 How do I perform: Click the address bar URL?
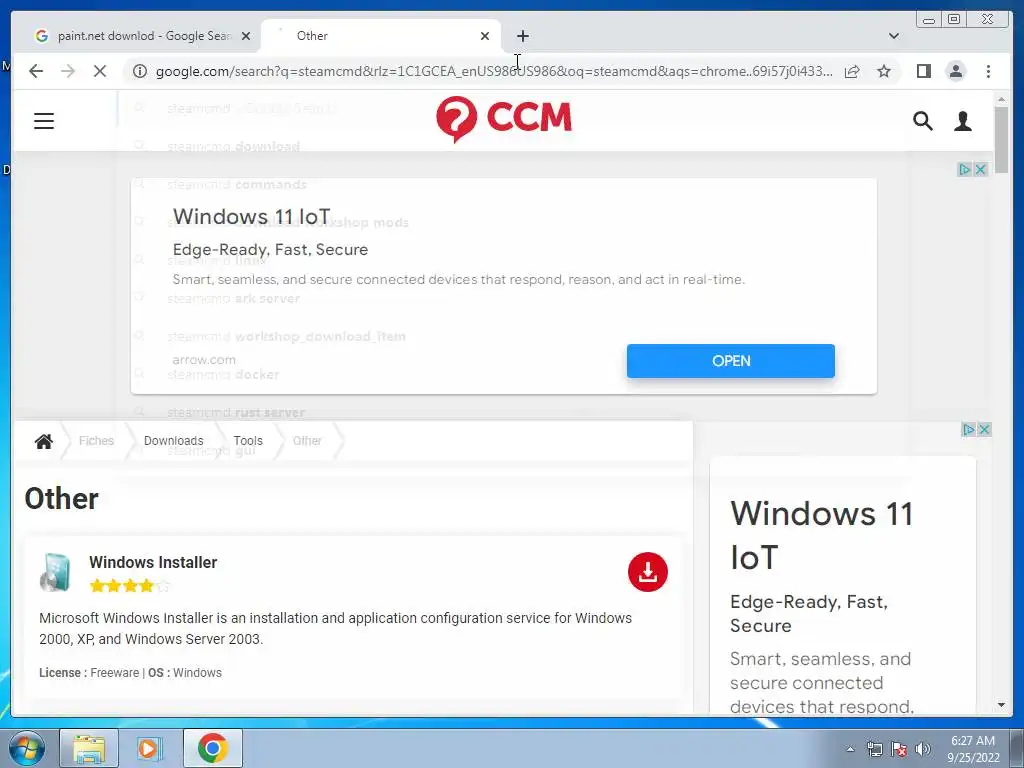(494, 71)
